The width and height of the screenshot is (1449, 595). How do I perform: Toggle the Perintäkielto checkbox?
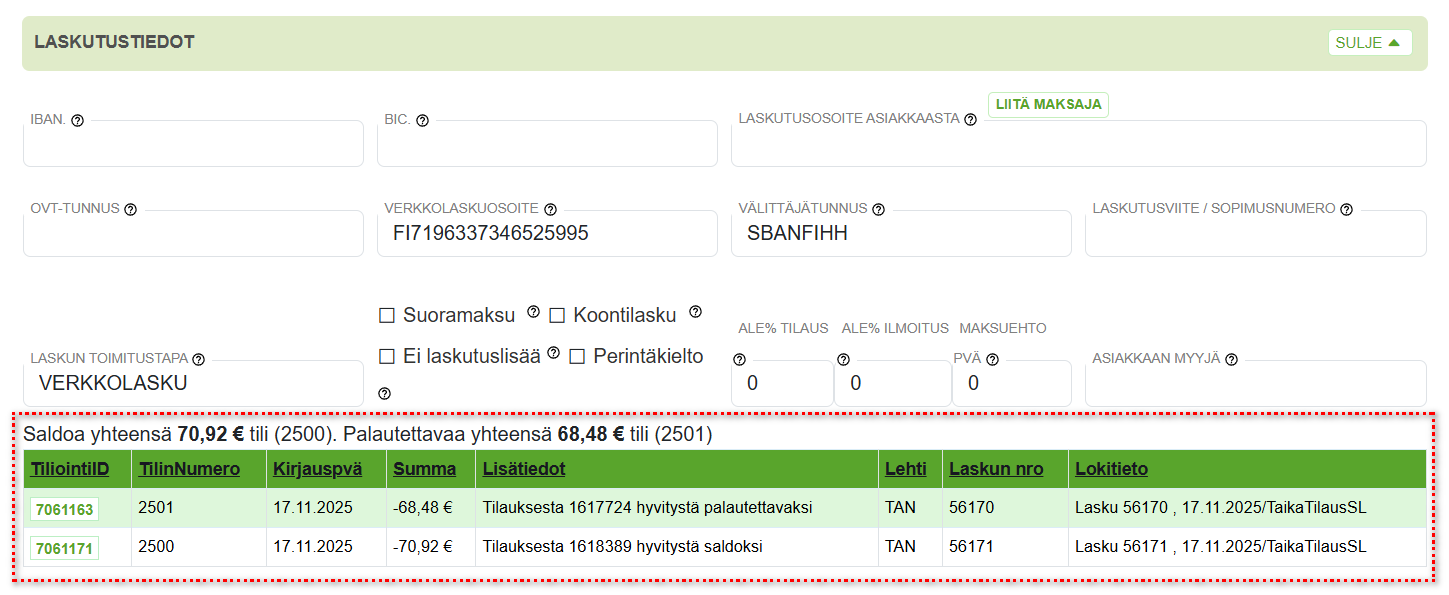coord(577,357)
